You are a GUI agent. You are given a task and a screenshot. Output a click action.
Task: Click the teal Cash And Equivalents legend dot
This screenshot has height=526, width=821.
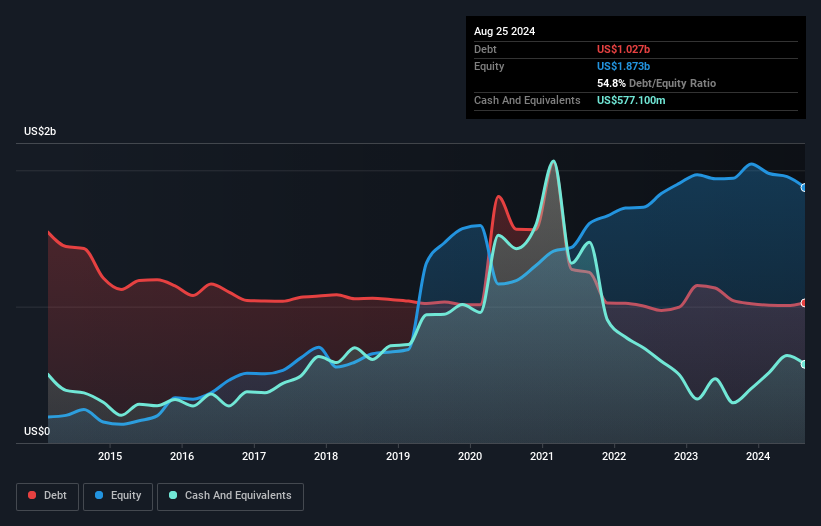173,495
